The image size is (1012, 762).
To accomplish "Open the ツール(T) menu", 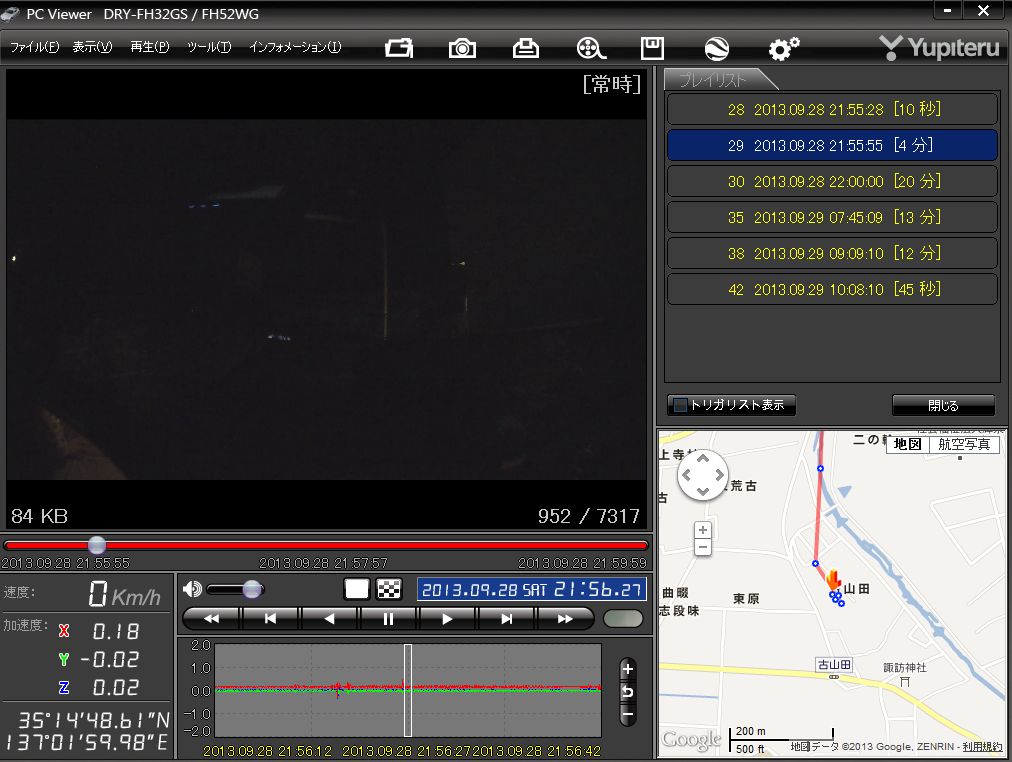I will pos(209,47).
